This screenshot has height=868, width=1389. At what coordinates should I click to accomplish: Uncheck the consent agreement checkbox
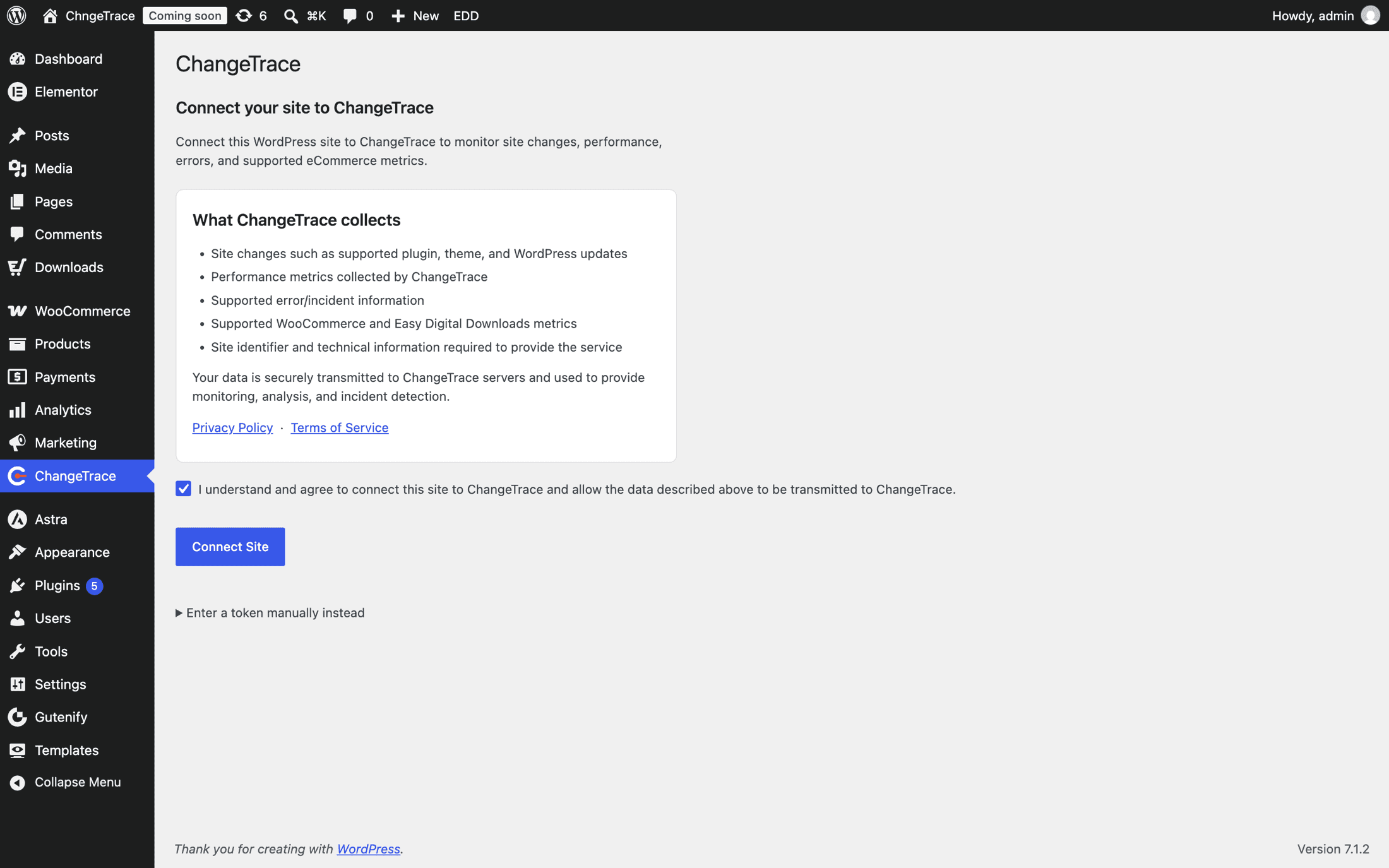point(183,489)
